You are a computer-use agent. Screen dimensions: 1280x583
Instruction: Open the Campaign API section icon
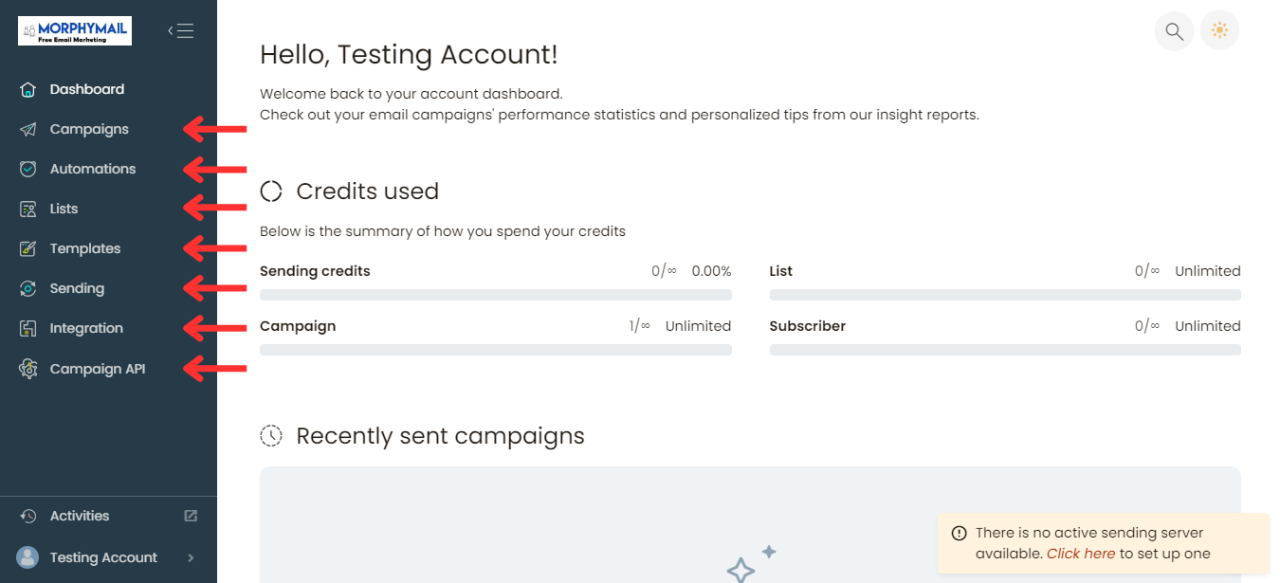coord(27,368)
